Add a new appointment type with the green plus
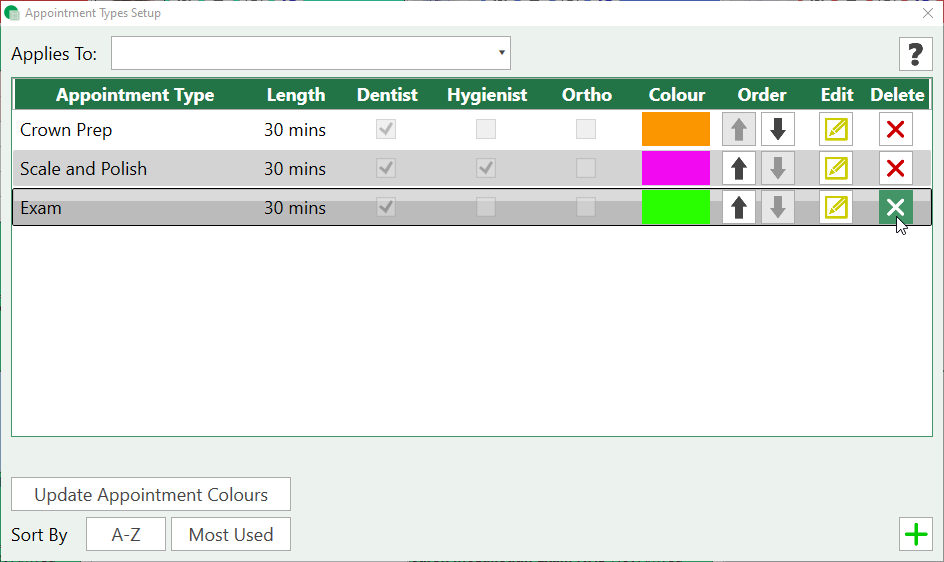The image size is (944, 562). [x=915, y=535]
